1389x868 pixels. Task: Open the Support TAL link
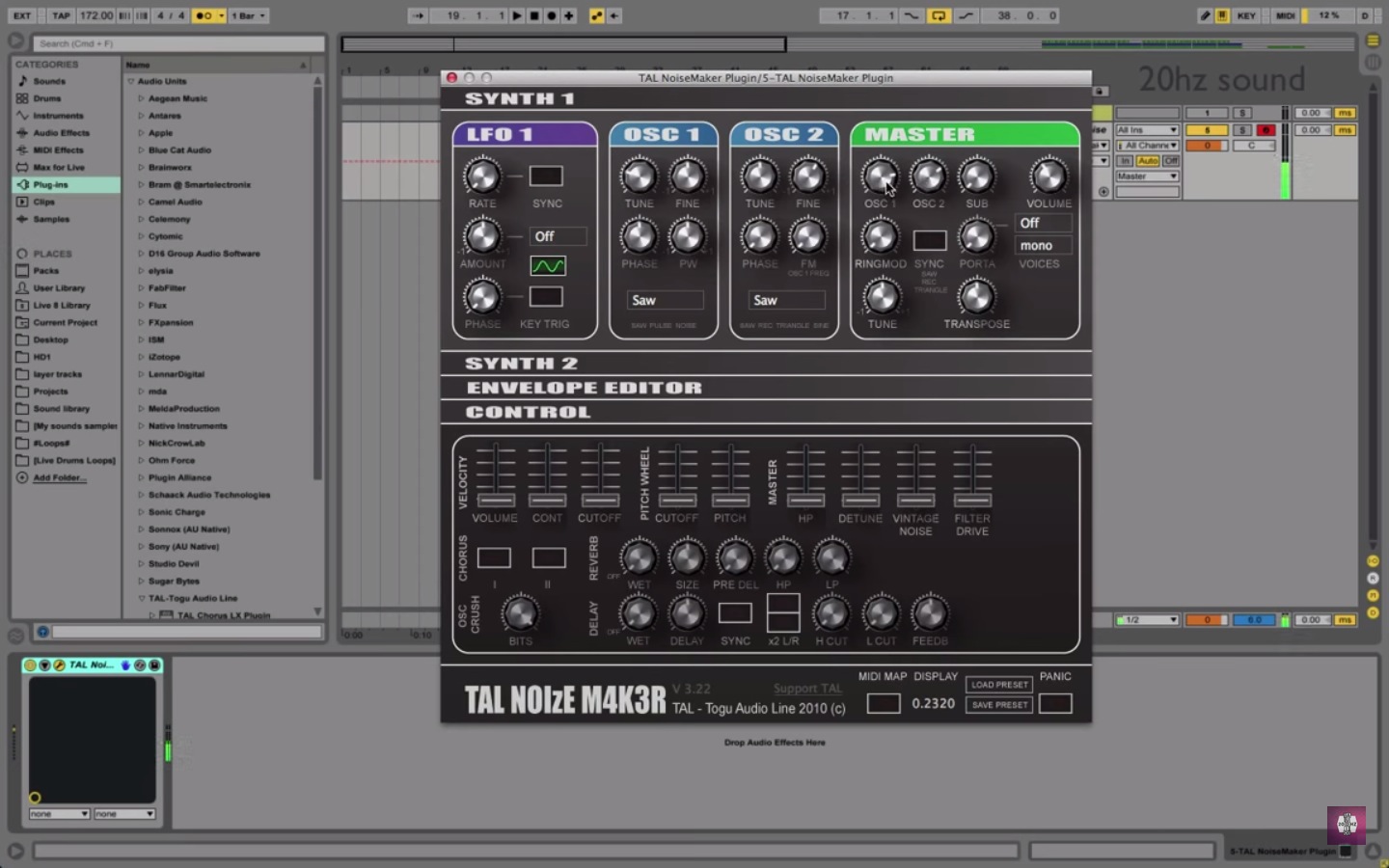coord(807,688)
